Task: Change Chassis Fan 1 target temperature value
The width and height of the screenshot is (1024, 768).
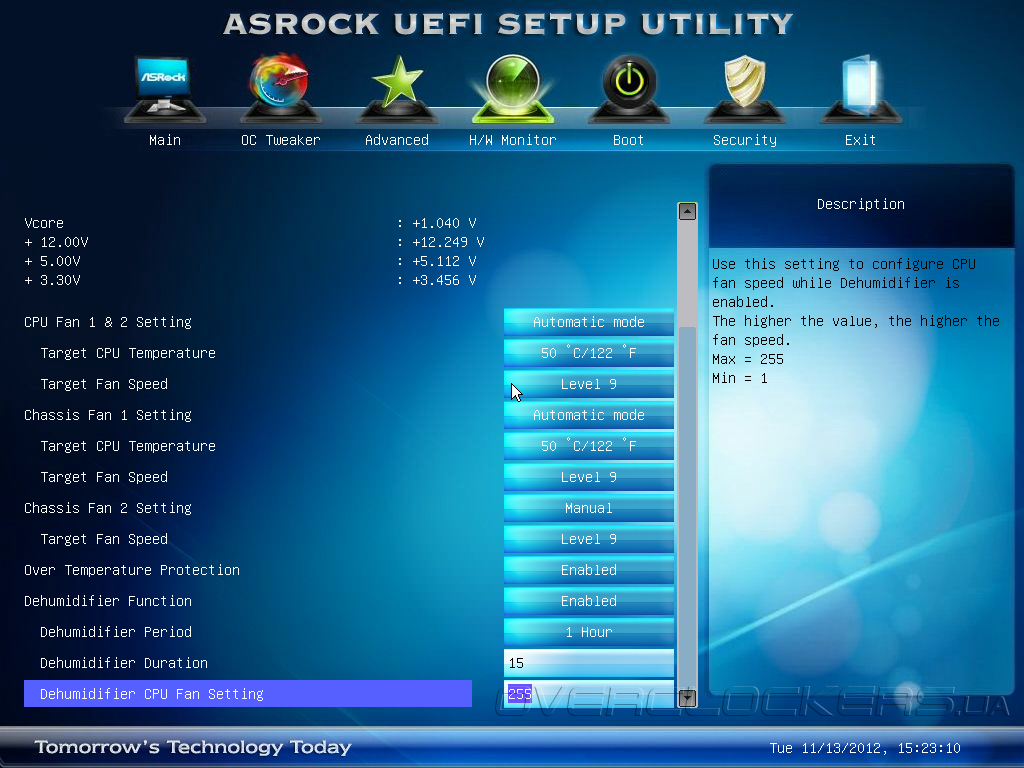Action: pyautogui.click(x=588, y=446)
